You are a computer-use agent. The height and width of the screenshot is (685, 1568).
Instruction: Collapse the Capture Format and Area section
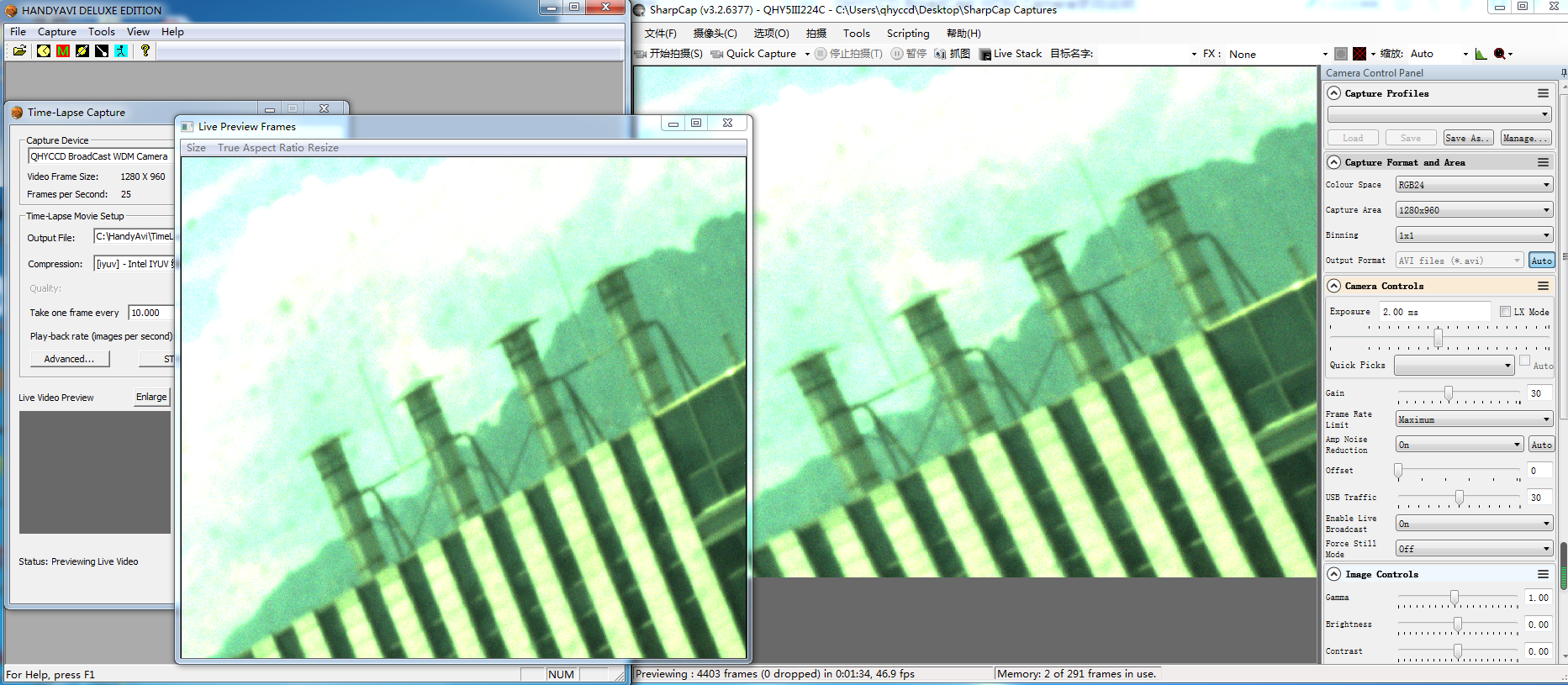tap(1334, 162)
